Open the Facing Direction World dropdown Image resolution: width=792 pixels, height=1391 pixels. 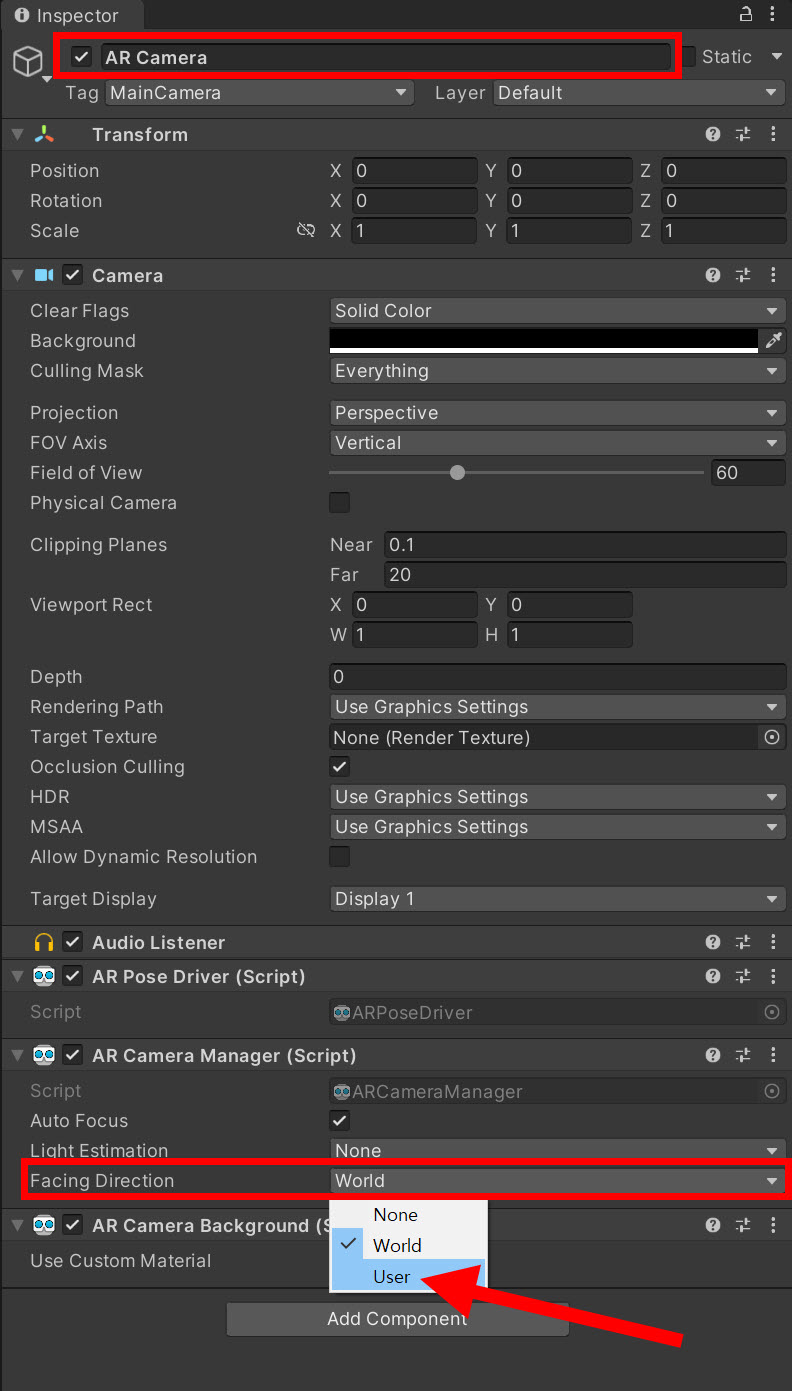click(x=558, y=1181)
